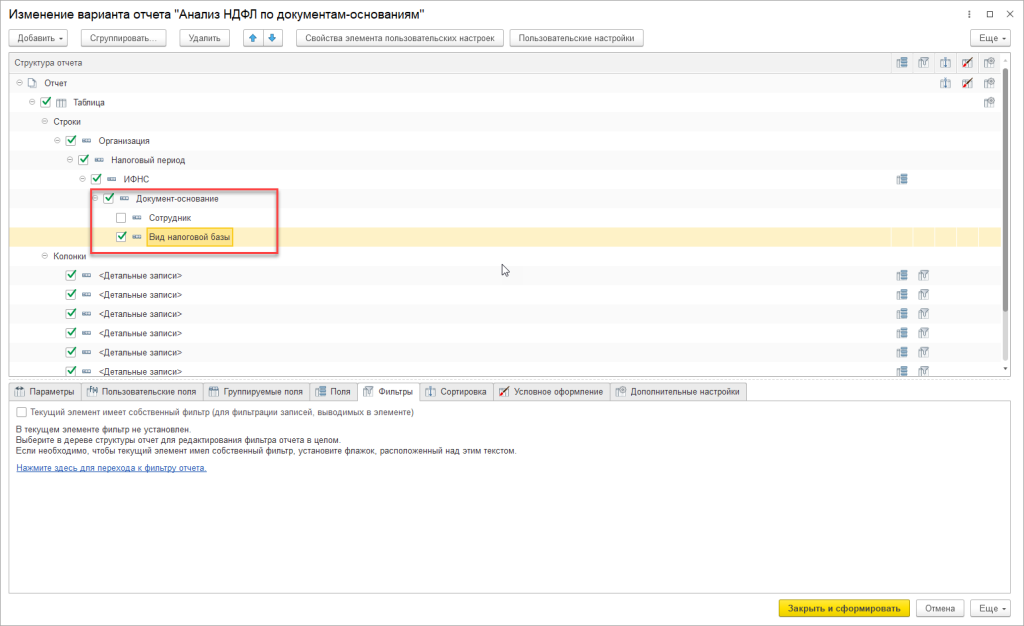The height and width of the screenshot is (626, 1024).
Task: Open the Условное оформление tab
Action: click(x=551, y=392)
